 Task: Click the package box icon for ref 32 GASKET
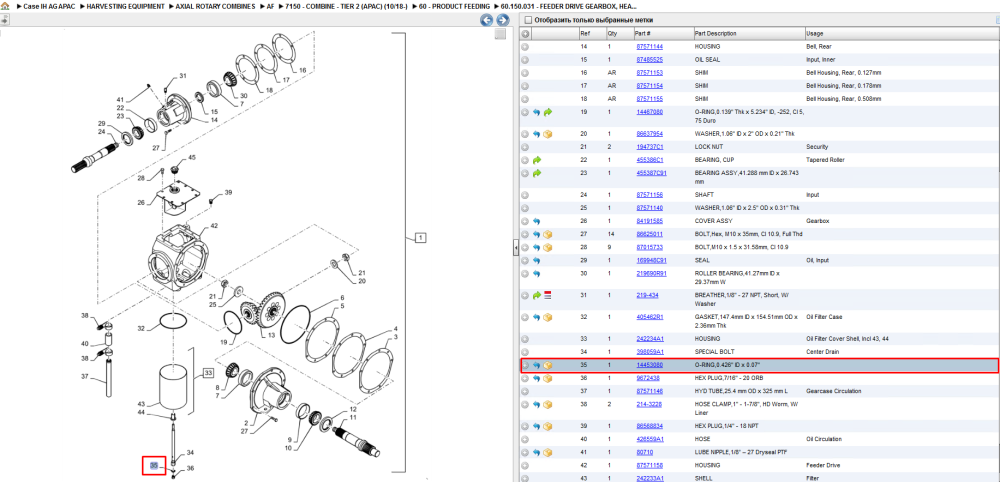click(547, 317)
